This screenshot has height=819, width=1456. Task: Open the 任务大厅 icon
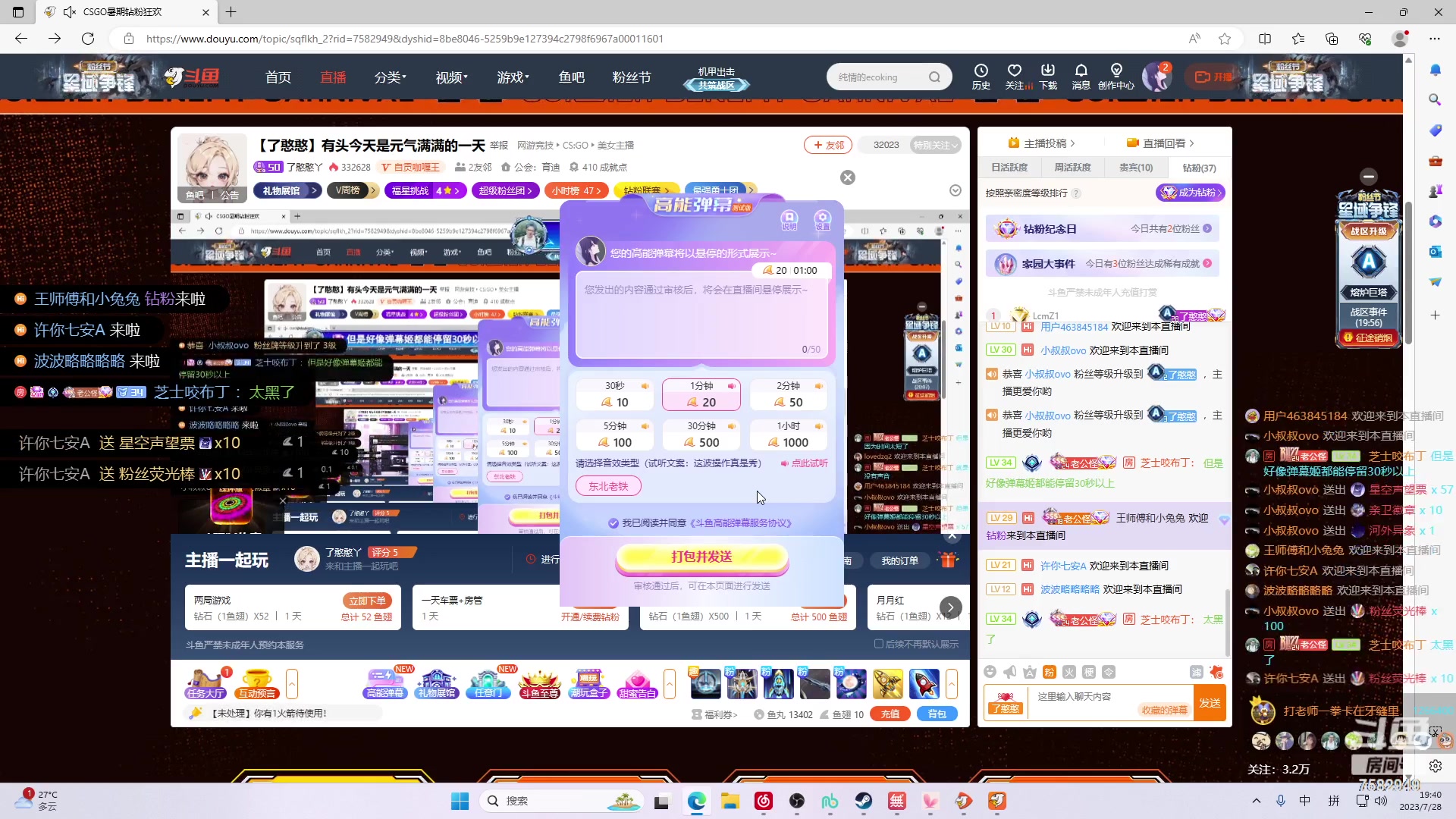click(x=206, y=683)
